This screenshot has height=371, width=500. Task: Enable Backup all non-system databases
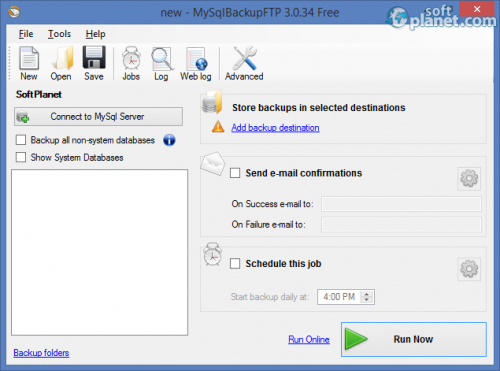(x=21, y=140)
